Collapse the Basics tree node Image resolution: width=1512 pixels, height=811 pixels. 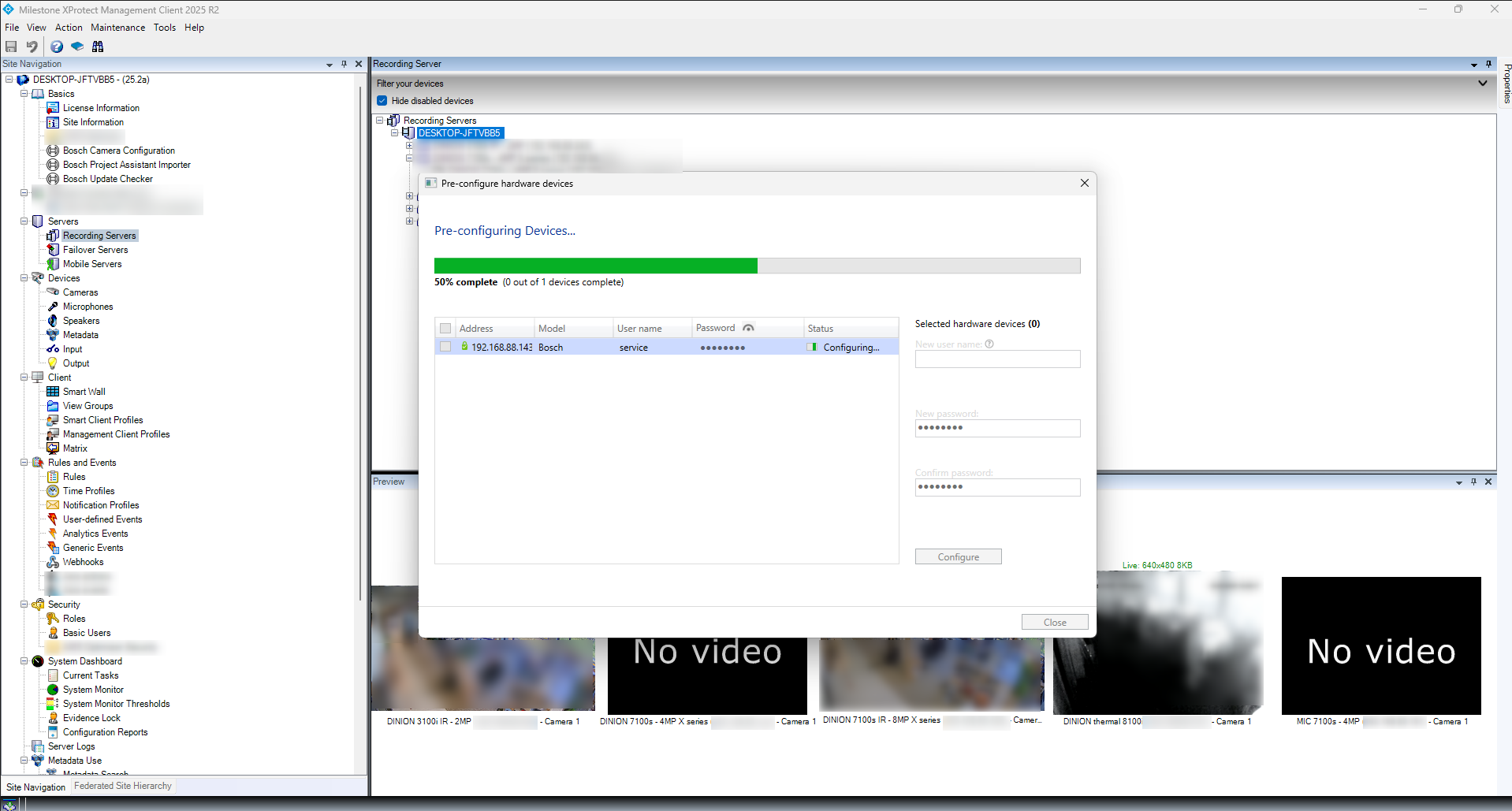pos(24,94)
